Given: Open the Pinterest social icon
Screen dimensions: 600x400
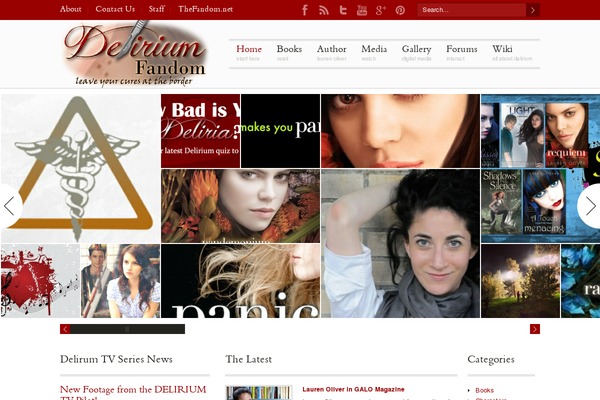Looking at the screenshot, I should point(400,10).
